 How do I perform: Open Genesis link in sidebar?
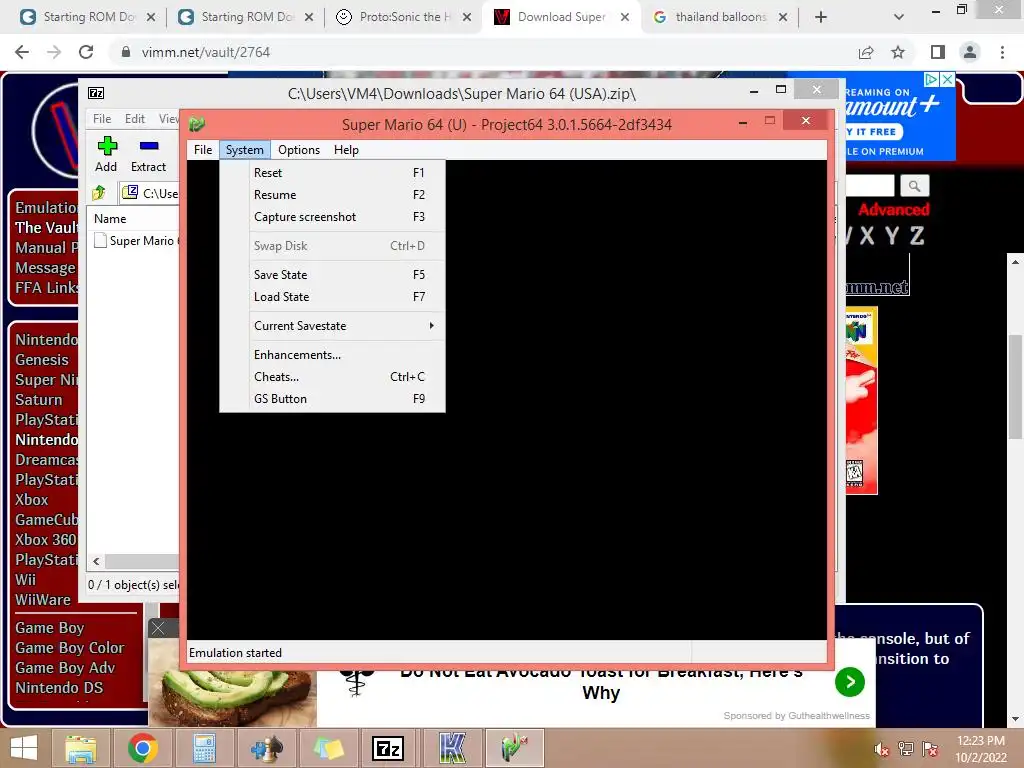click(42, 360)
